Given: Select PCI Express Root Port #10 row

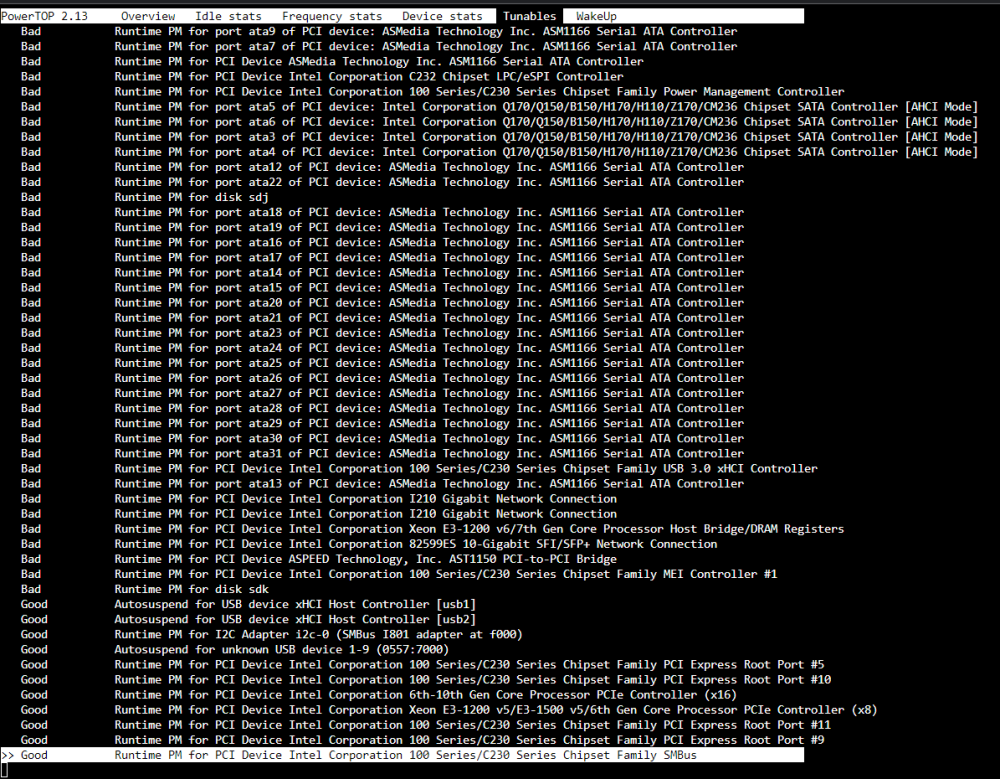Looking at the screenshot, I should [426, 680].
